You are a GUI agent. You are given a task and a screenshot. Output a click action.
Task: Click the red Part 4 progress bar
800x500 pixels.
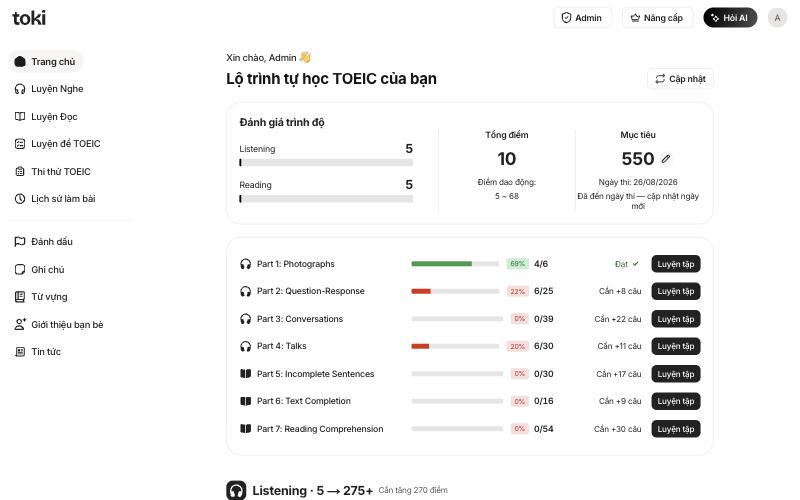click(x=455, y=346)
